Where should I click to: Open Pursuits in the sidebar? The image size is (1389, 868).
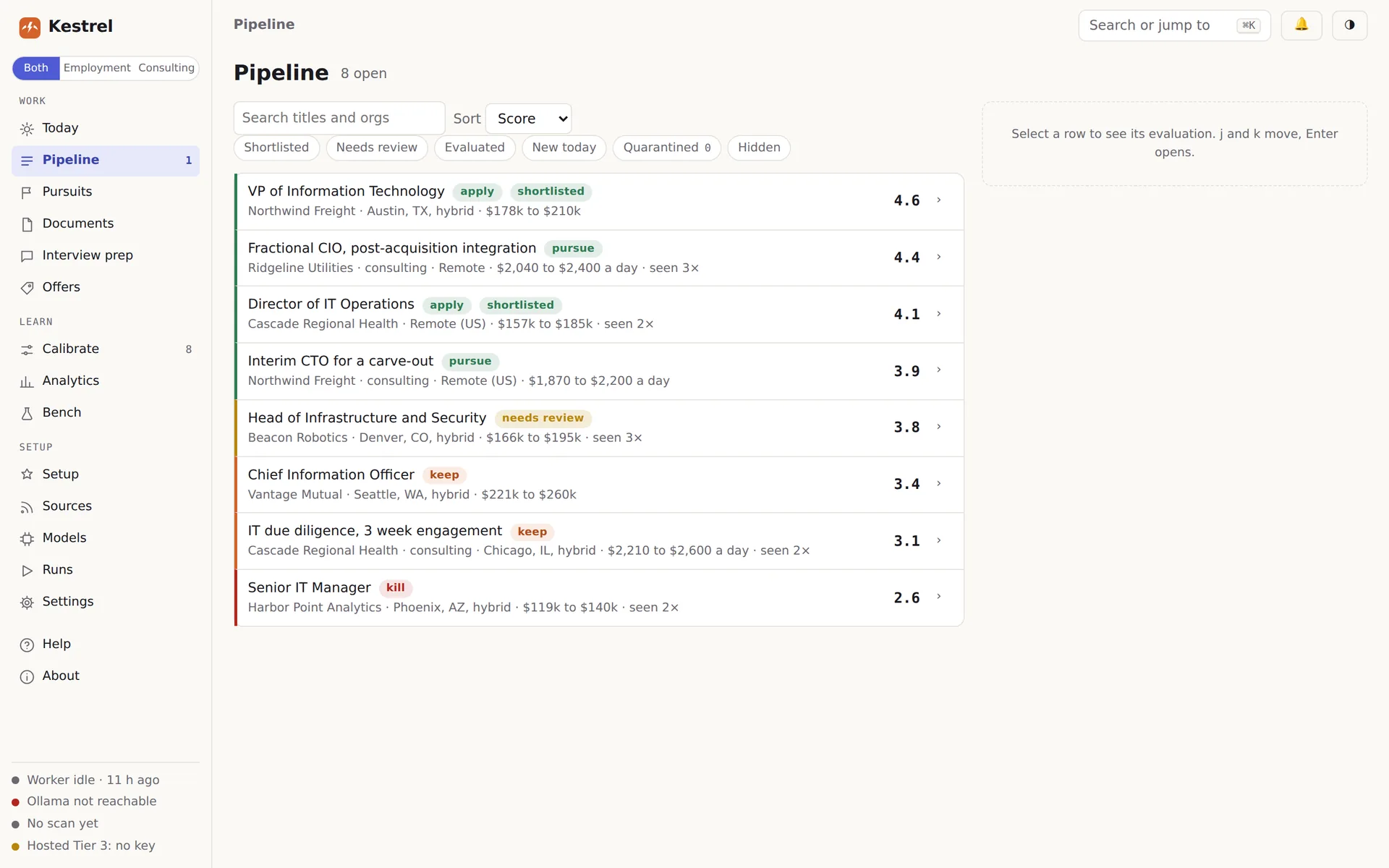(x=106, y=192)
